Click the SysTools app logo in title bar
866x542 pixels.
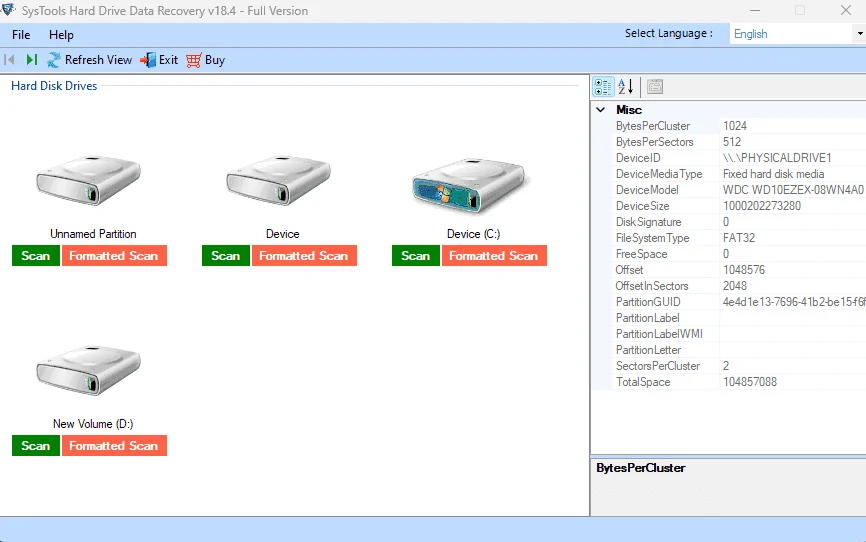(8, 10)
